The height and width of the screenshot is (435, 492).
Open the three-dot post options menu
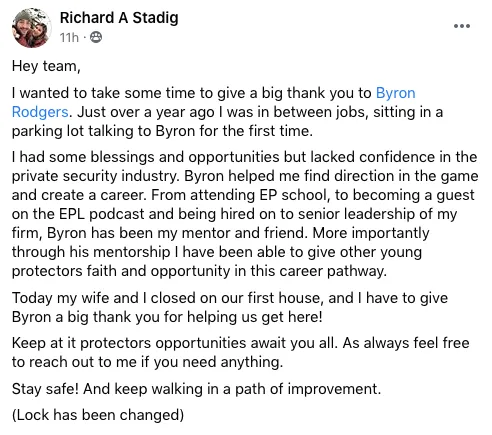pos(462,26)
